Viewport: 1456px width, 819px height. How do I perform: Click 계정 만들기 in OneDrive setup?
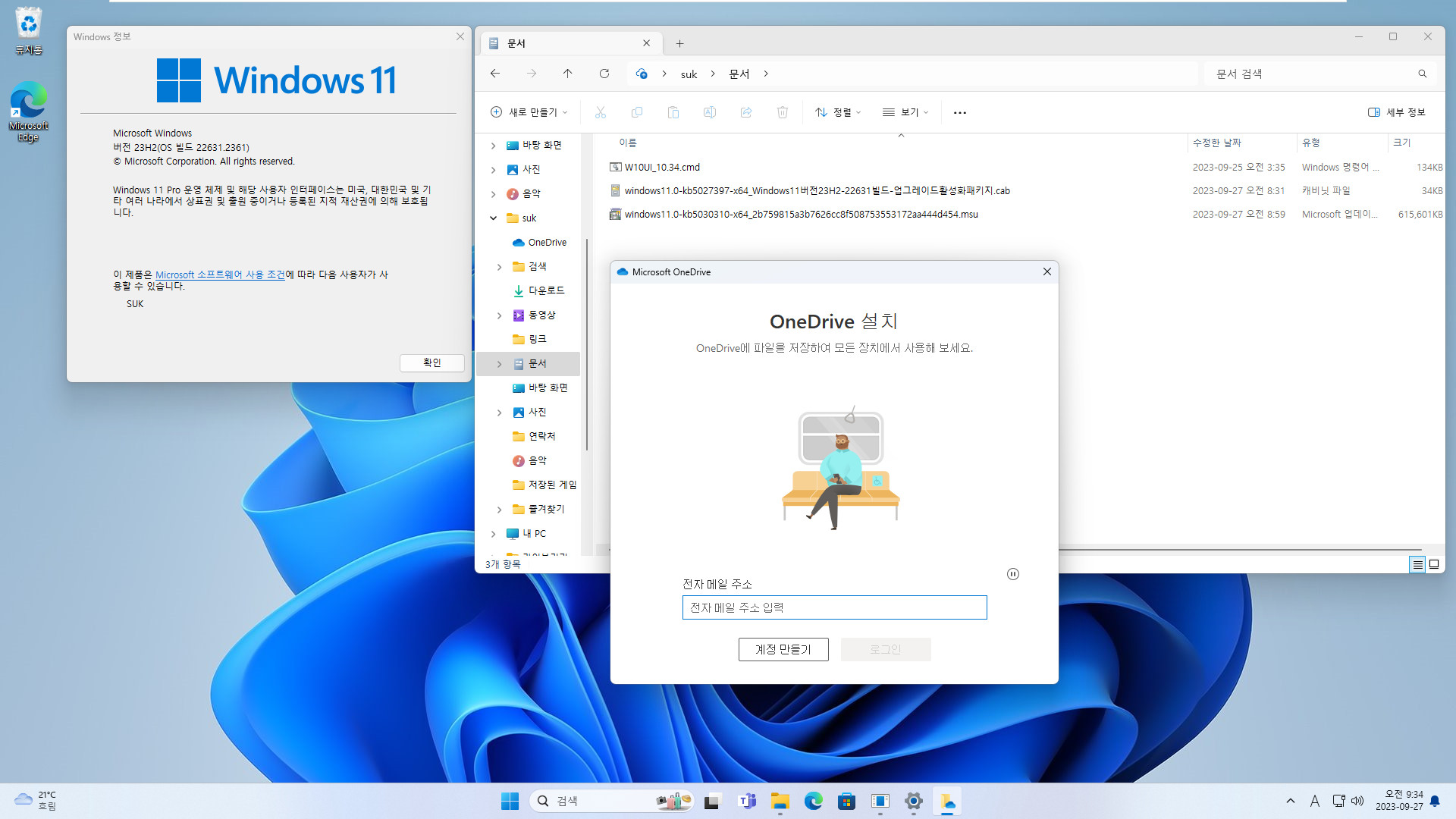point(783,649)
